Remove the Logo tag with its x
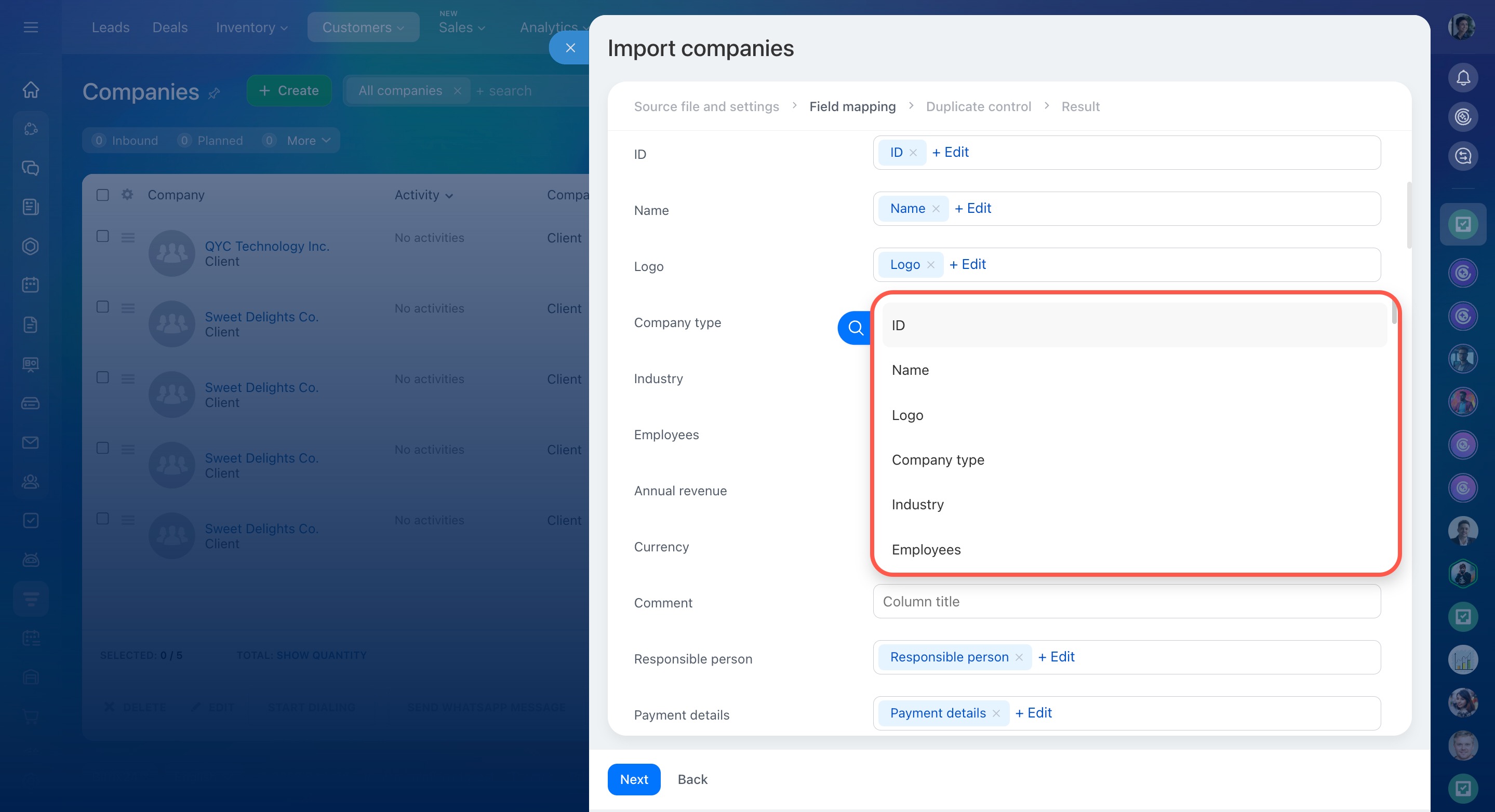 pos(931,264)
